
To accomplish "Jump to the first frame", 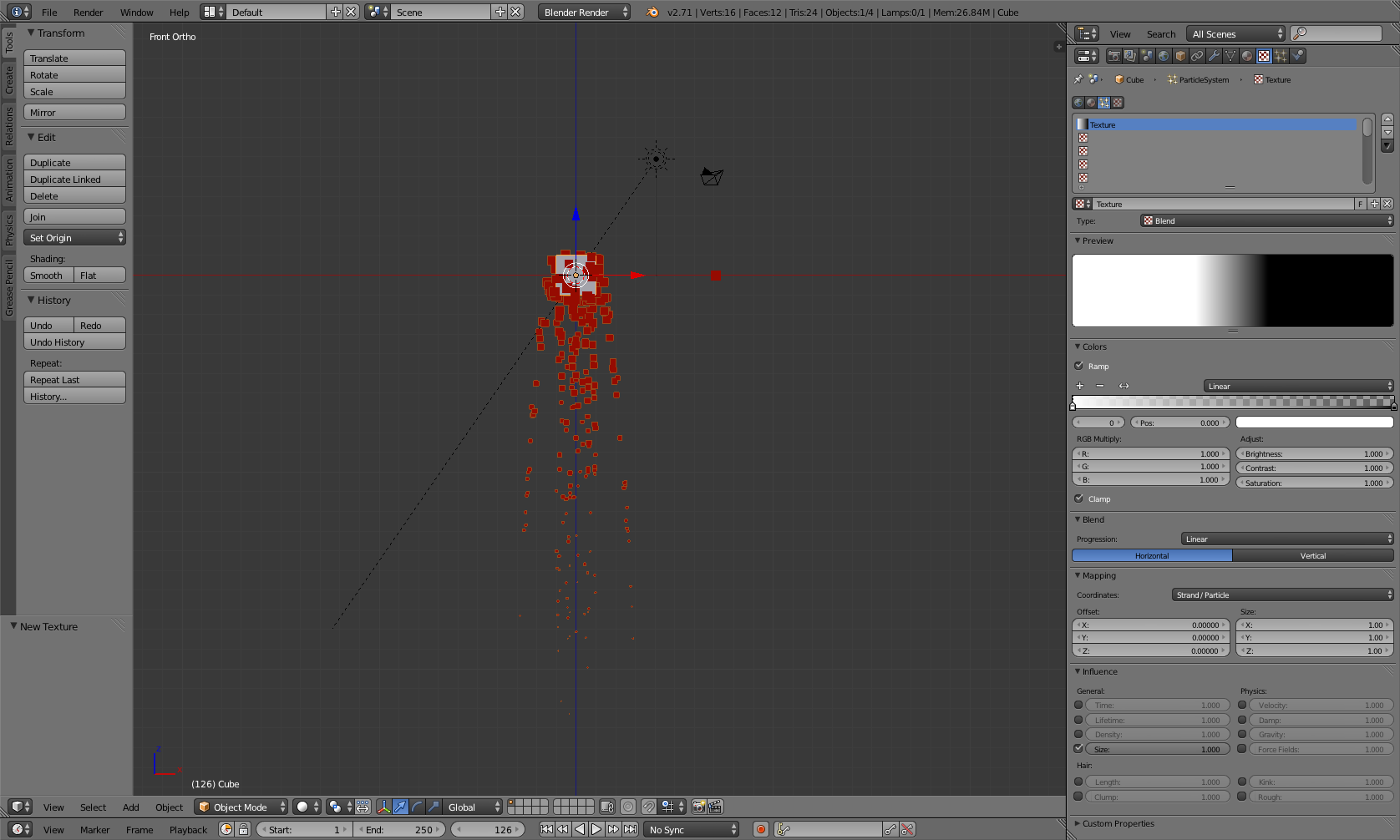I will [x=546, y=829].
